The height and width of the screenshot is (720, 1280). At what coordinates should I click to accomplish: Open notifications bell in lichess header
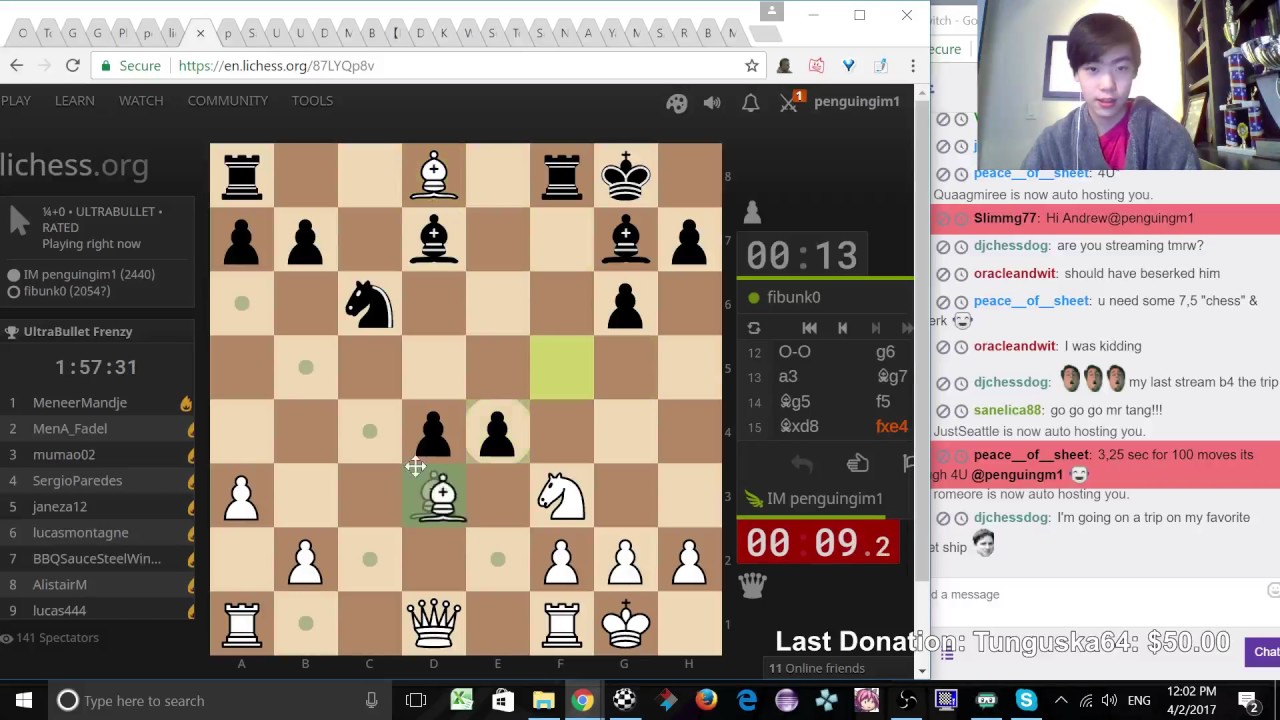pos(751,102)
